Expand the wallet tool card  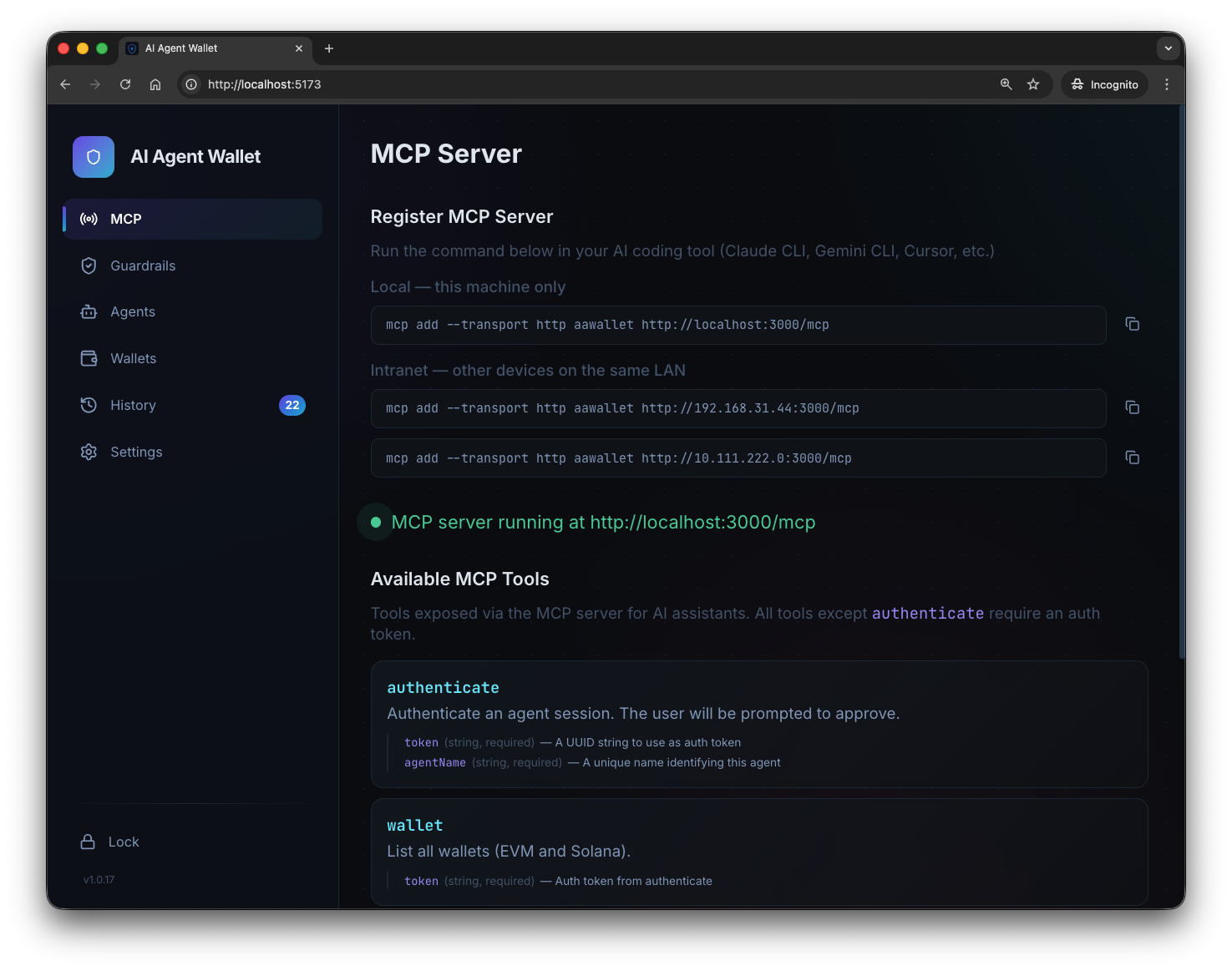tap(759, 852)
